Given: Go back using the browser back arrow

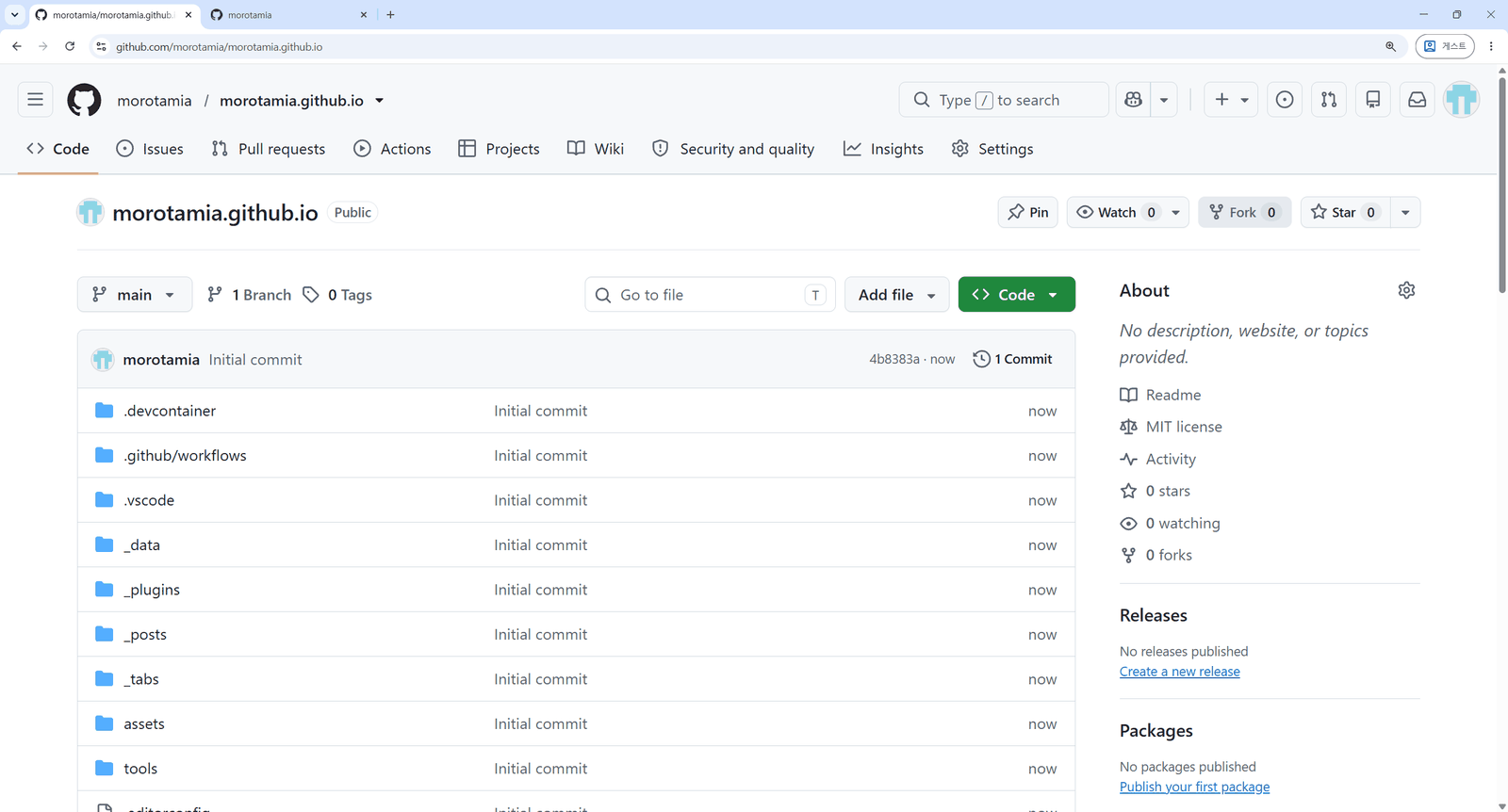Looking at the screenshot, I should 17,46.
